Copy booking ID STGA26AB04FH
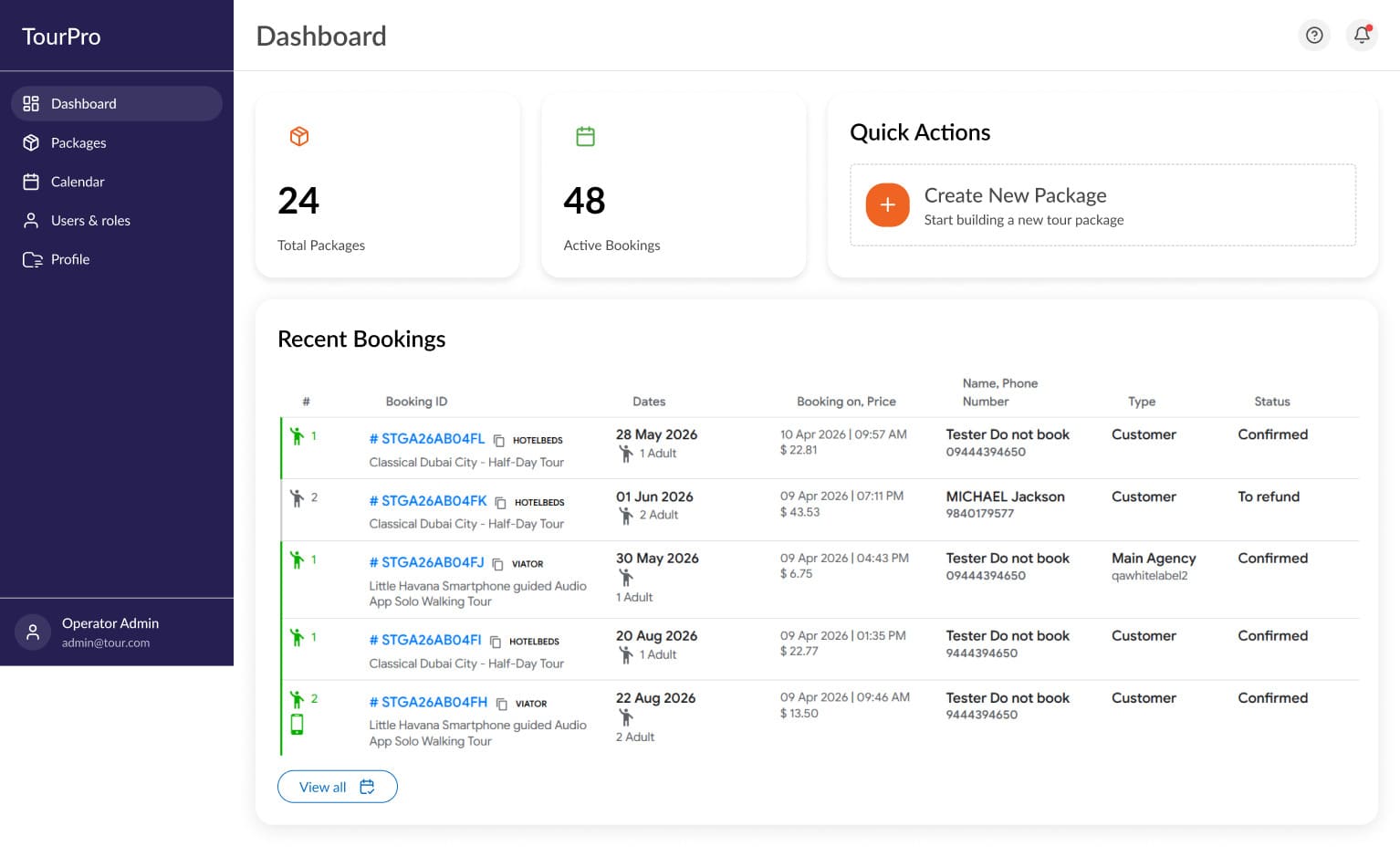This screenshot has height=857, width=1400. [502, 704]
